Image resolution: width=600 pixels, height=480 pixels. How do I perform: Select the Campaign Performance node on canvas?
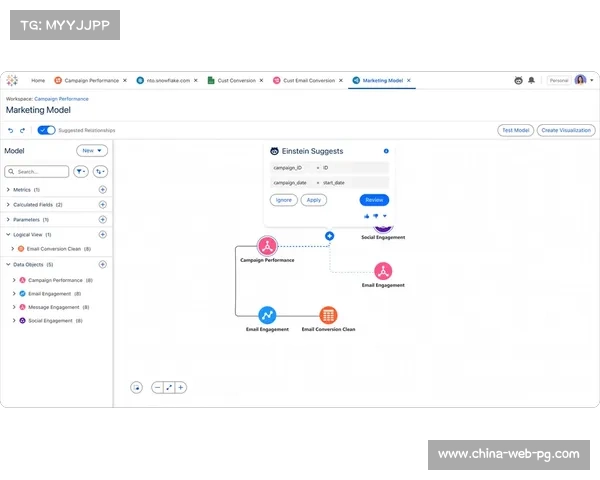(267, 246)
